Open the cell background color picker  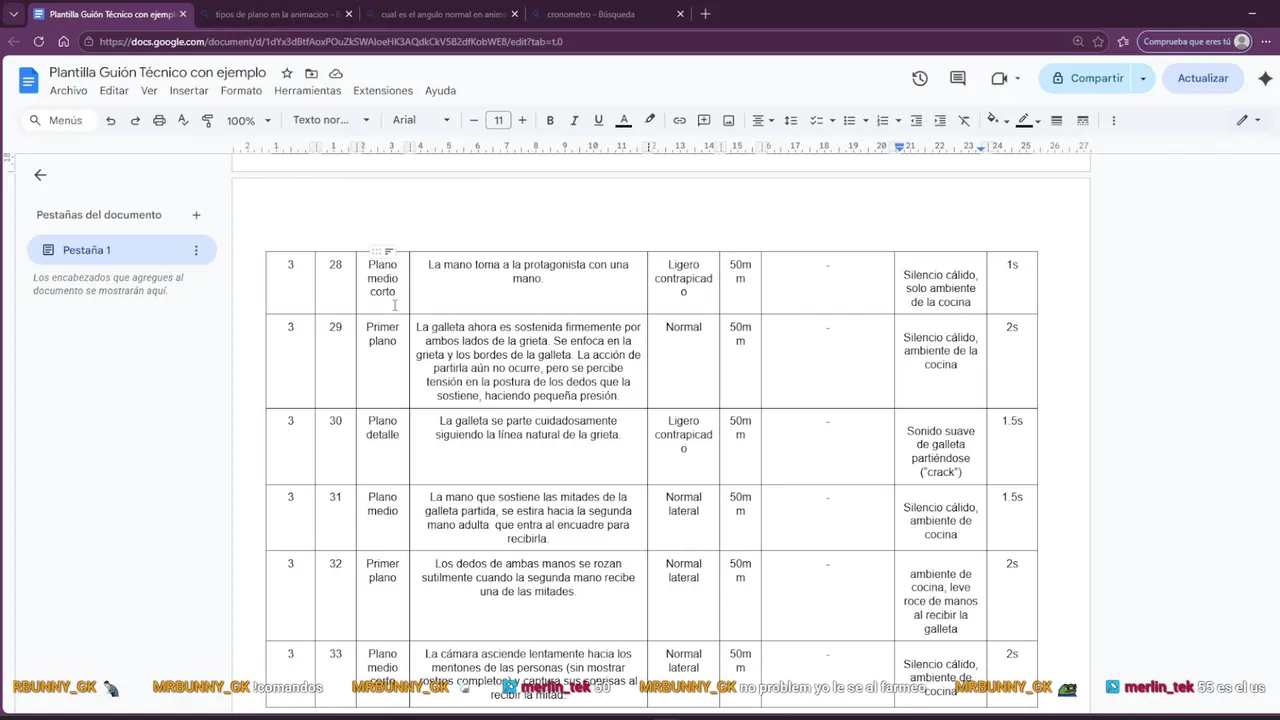[997, 120]
